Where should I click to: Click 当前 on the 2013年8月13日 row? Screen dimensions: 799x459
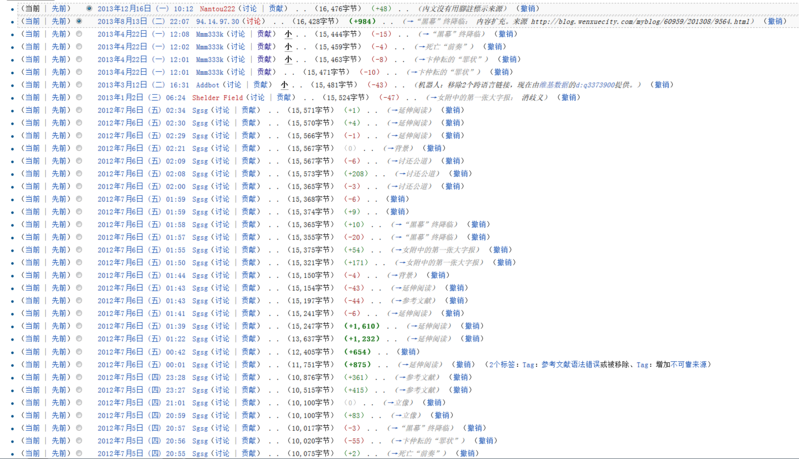(x=33, y=21)
